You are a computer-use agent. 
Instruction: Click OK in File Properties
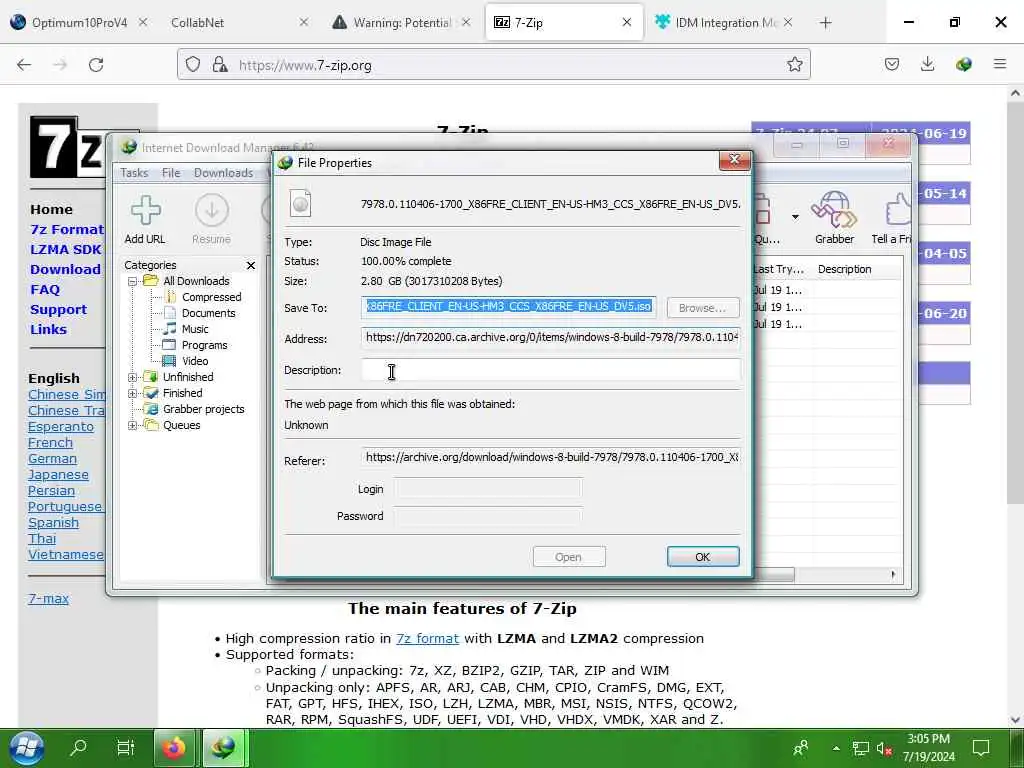pos(703,557)
